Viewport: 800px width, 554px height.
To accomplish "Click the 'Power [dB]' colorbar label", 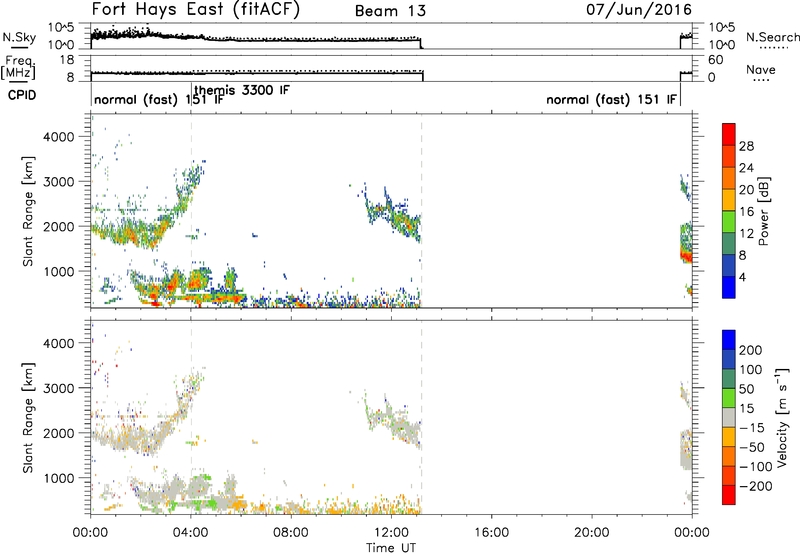I will coord(763,211).
